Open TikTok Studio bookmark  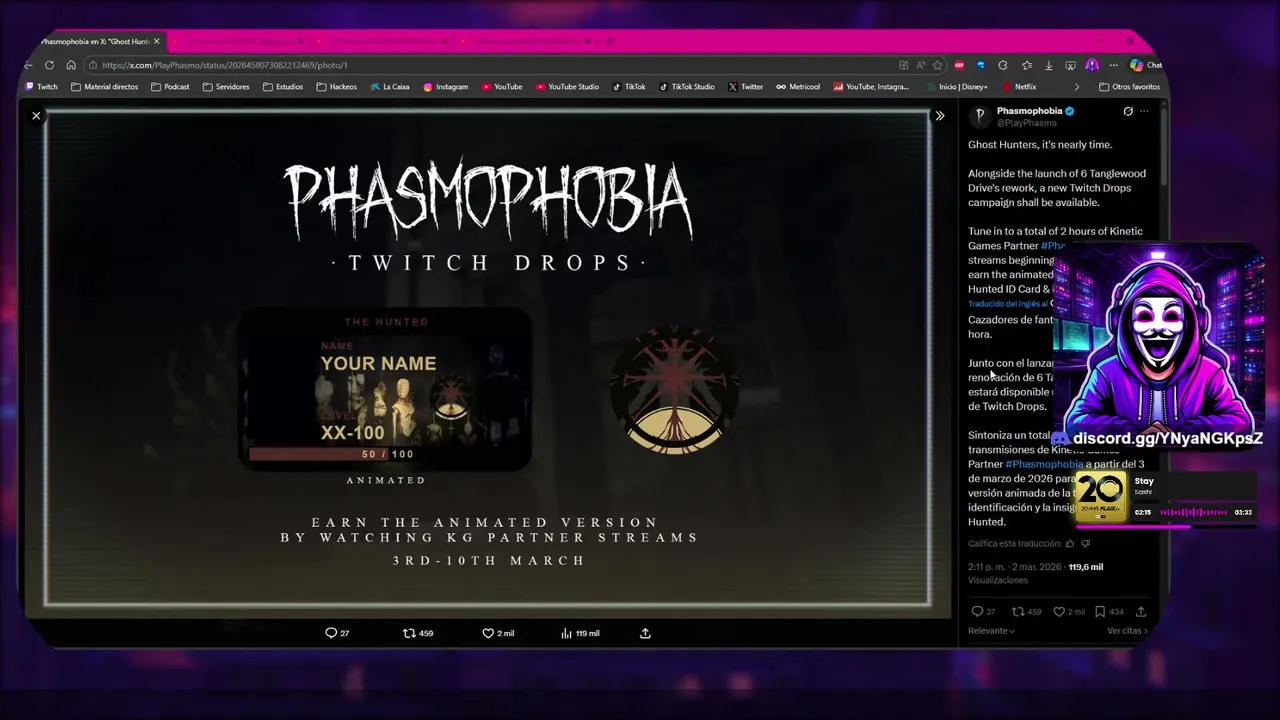[686, 87]
